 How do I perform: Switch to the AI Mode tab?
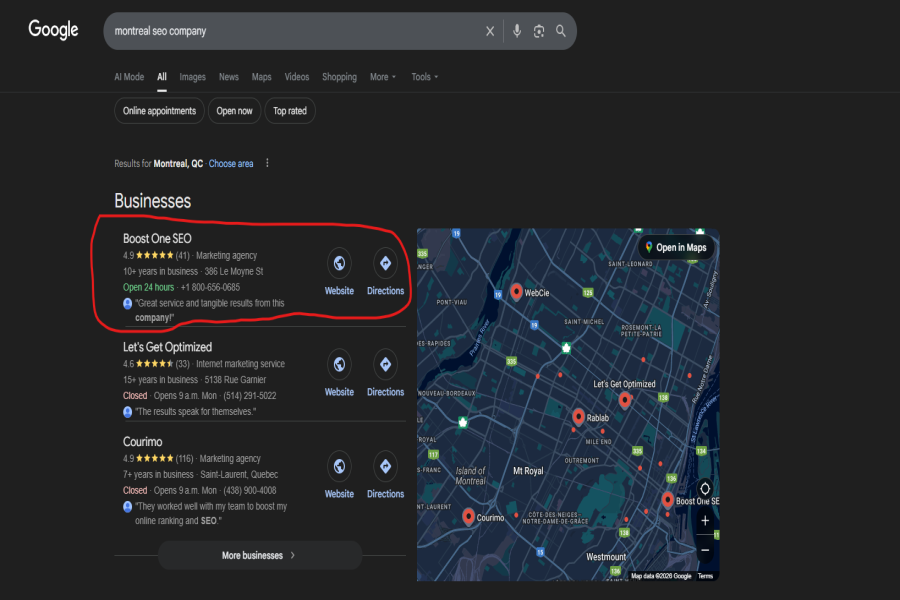click(129, 77)
